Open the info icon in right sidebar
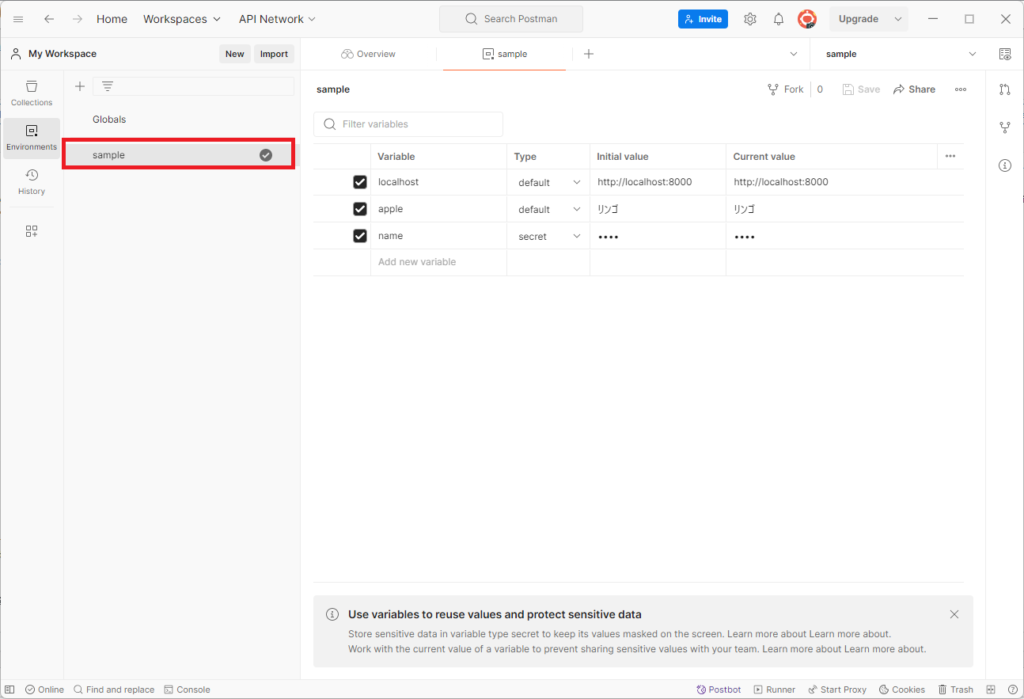This screenshot has width=1024, height=699. click(x=1005, y=165)
